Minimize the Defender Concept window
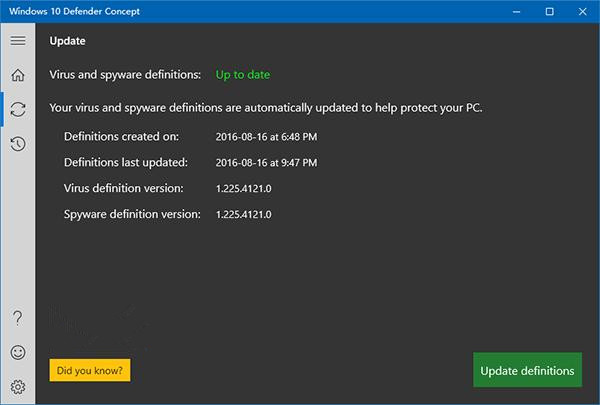 [x=517, y=11]
